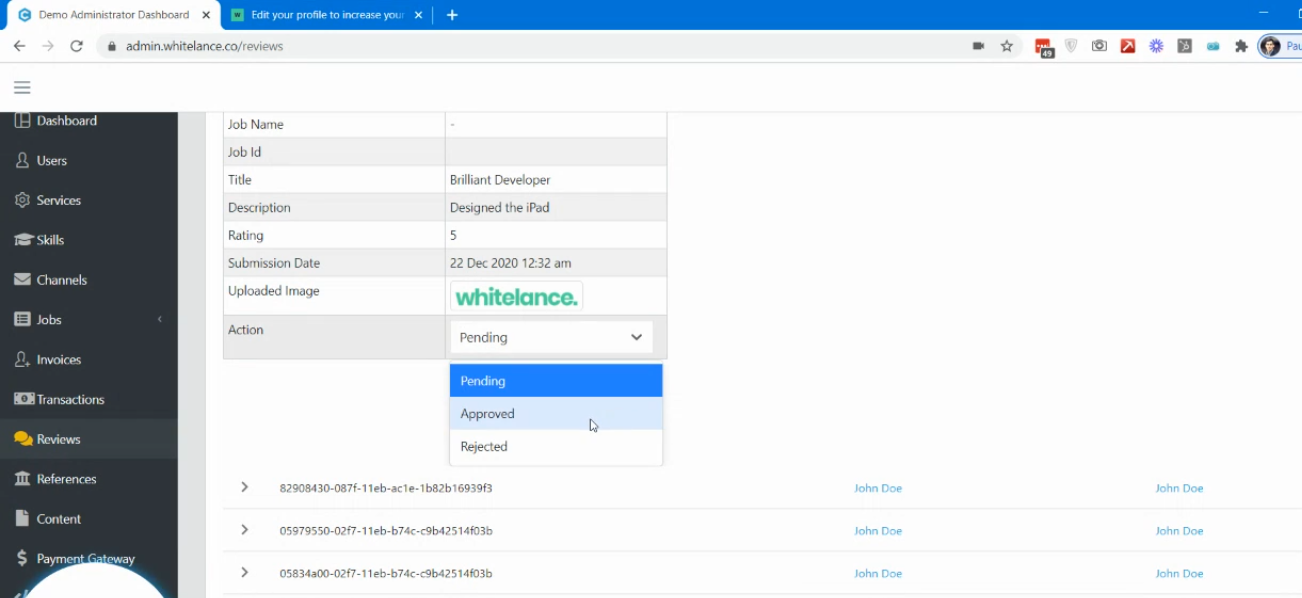Open a new browser tab
Screen dimensions: 1302x598
452,15
